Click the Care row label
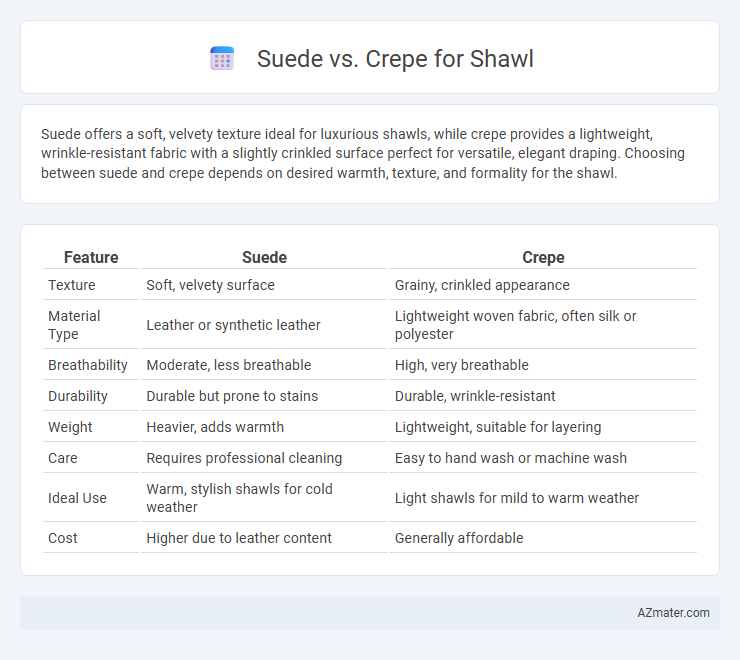The image size is (740, 660). (x=63, y=458)
